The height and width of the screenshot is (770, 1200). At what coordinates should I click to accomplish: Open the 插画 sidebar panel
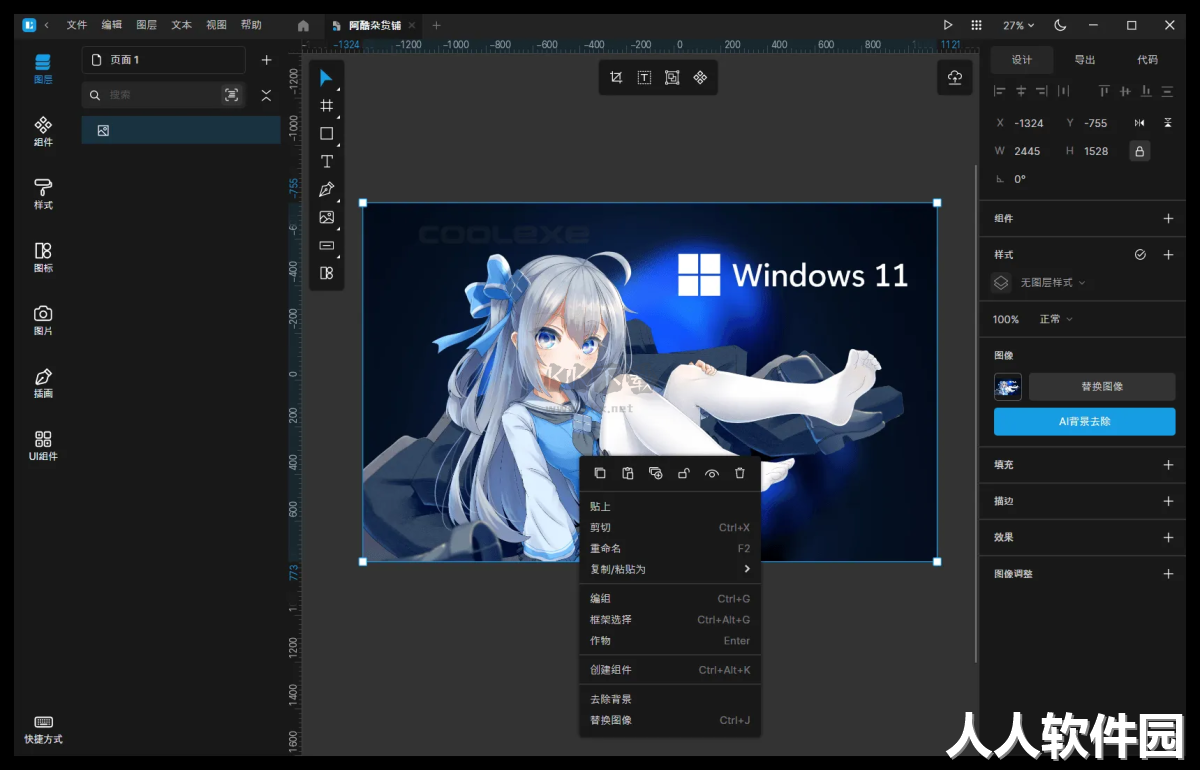pyautogui.click(x=43, y=383)
